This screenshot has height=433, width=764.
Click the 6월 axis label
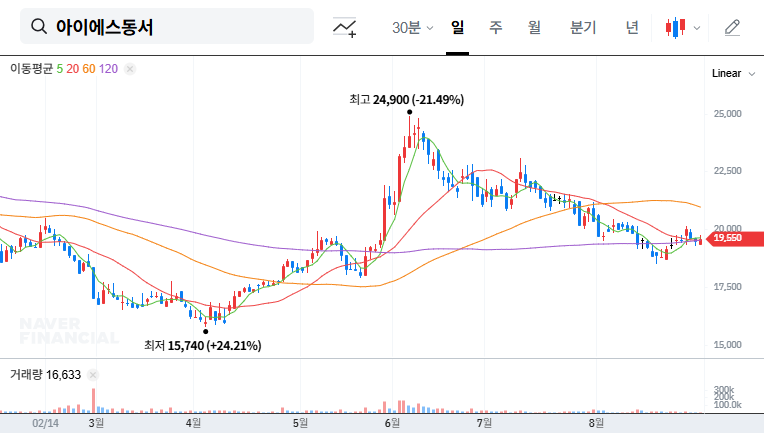click(392, 423)
